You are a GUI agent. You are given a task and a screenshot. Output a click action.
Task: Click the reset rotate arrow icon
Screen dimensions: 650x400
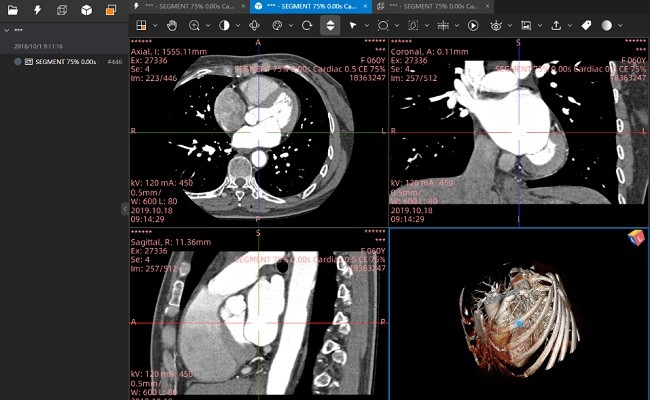(x=306, y=25)
